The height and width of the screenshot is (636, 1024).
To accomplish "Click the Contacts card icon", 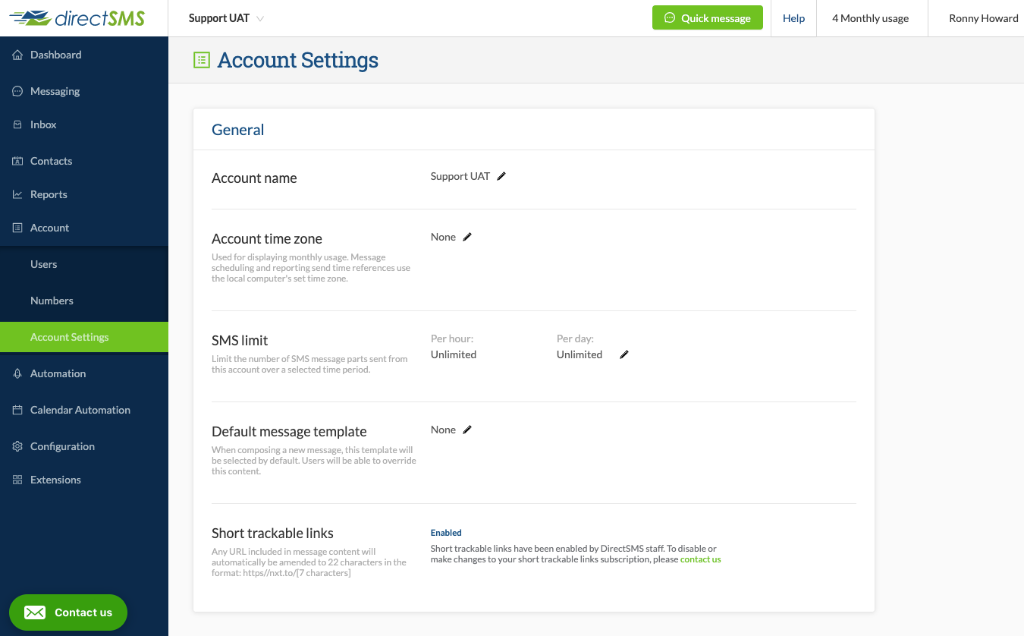I will click(18, 161).
